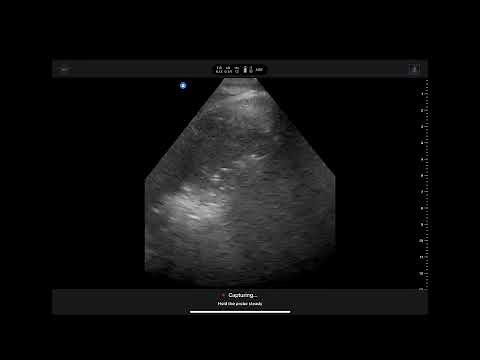Tap the depth scale ruler

pyautogui.click(x=424, y=185)
